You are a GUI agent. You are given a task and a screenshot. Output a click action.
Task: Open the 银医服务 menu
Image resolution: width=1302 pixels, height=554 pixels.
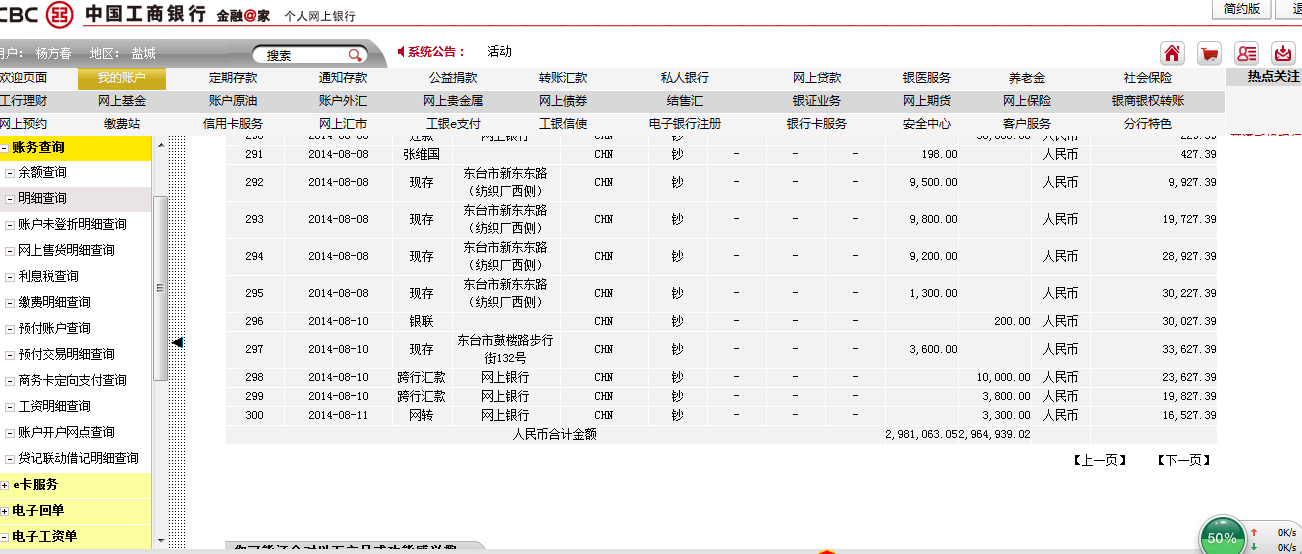click(927, 78)
